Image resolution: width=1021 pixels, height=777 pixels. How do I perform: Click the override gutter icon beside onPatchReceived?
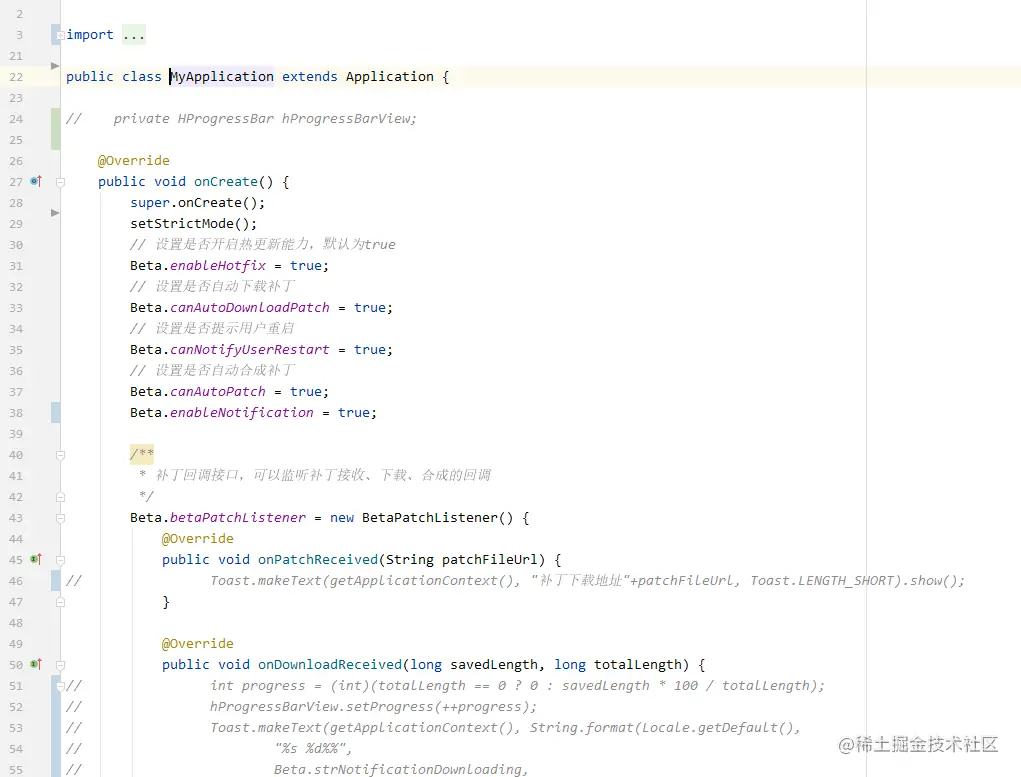point(36,559)
